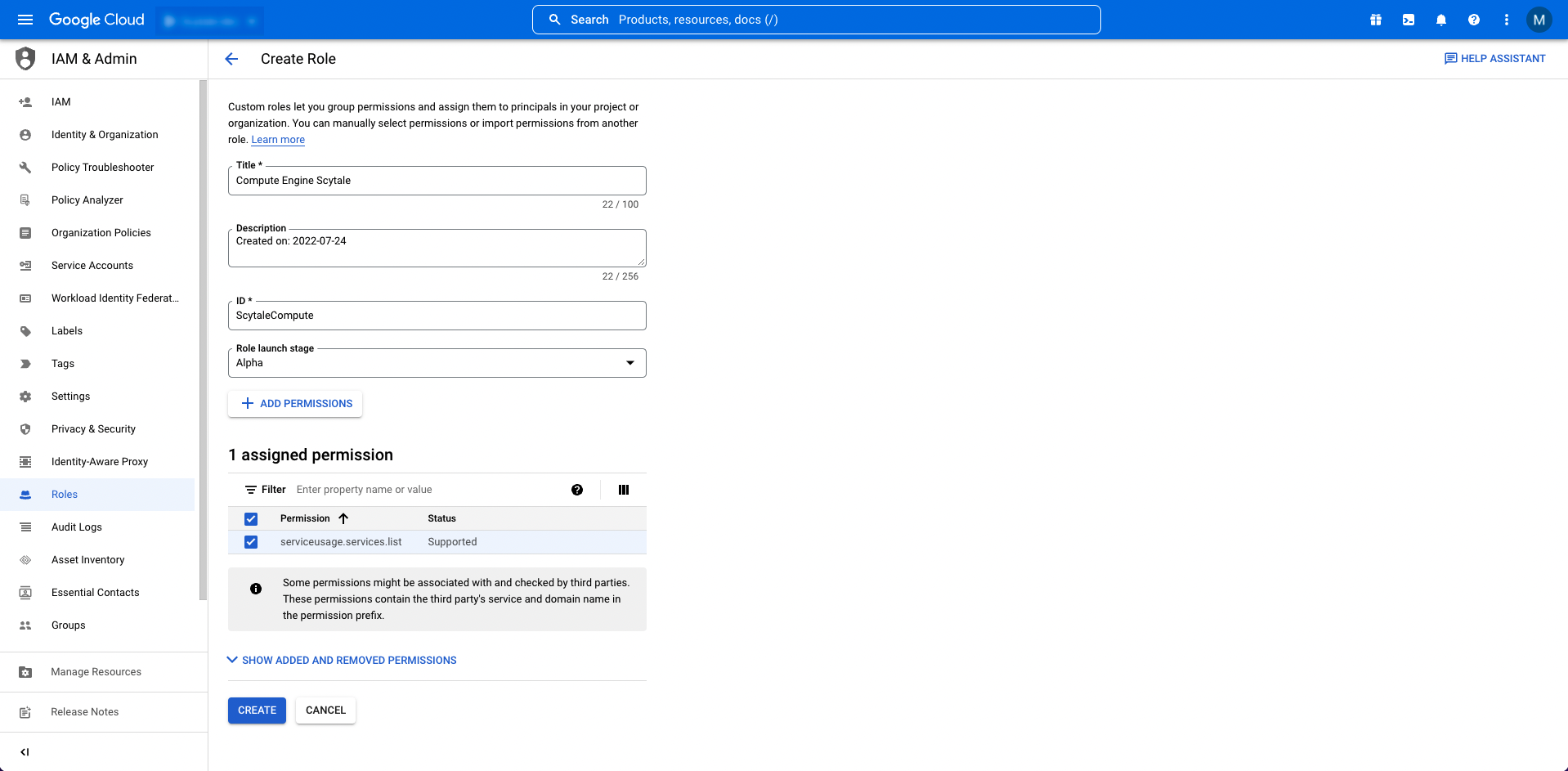
Task: Click Service Accounts sidebar icon
Action: [x=25, y=266]
